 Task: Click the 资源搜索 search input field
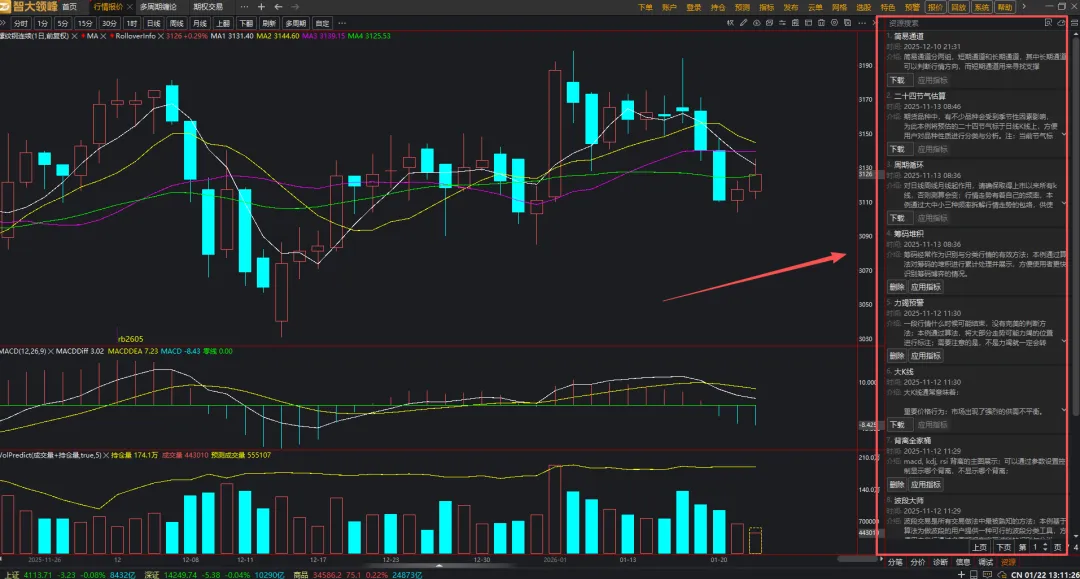click(963, 23)
